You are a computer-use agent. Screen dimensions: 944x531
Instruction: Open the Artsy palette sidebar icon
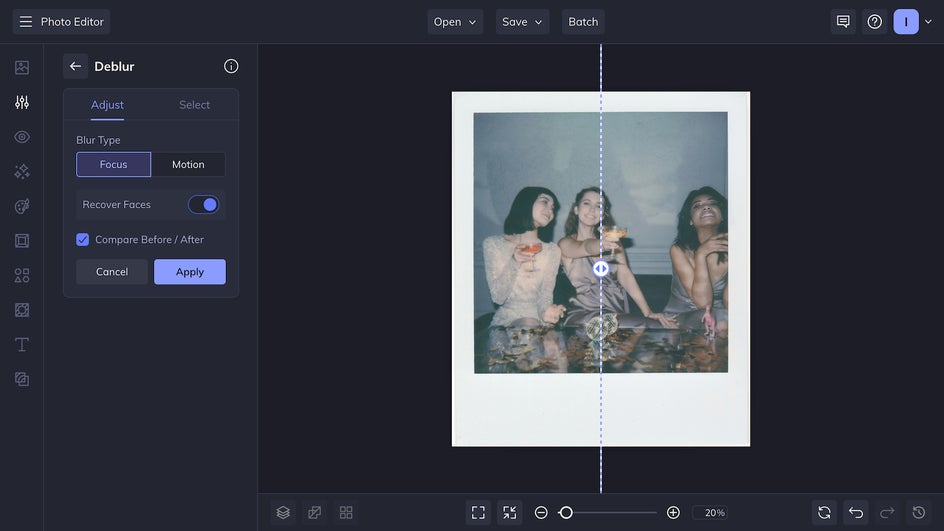click(x=22, y=206)
